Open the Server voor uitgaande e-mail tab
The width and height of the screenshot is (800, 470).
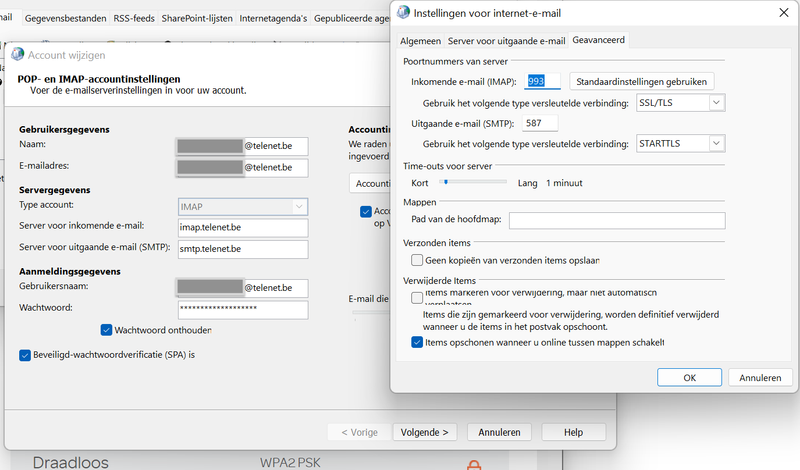coord(506,41)
